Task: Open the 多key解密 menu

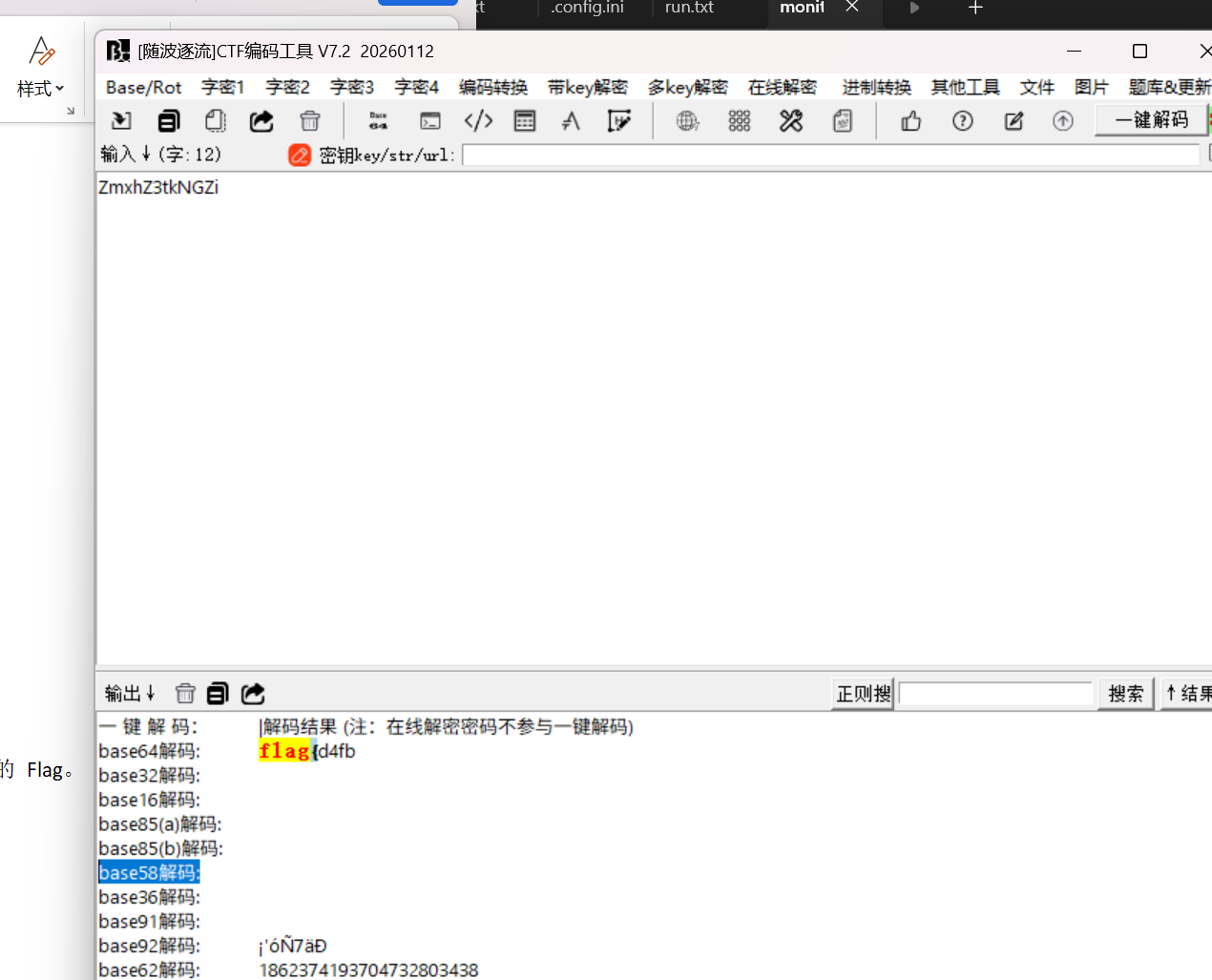Action: (688, 88)
